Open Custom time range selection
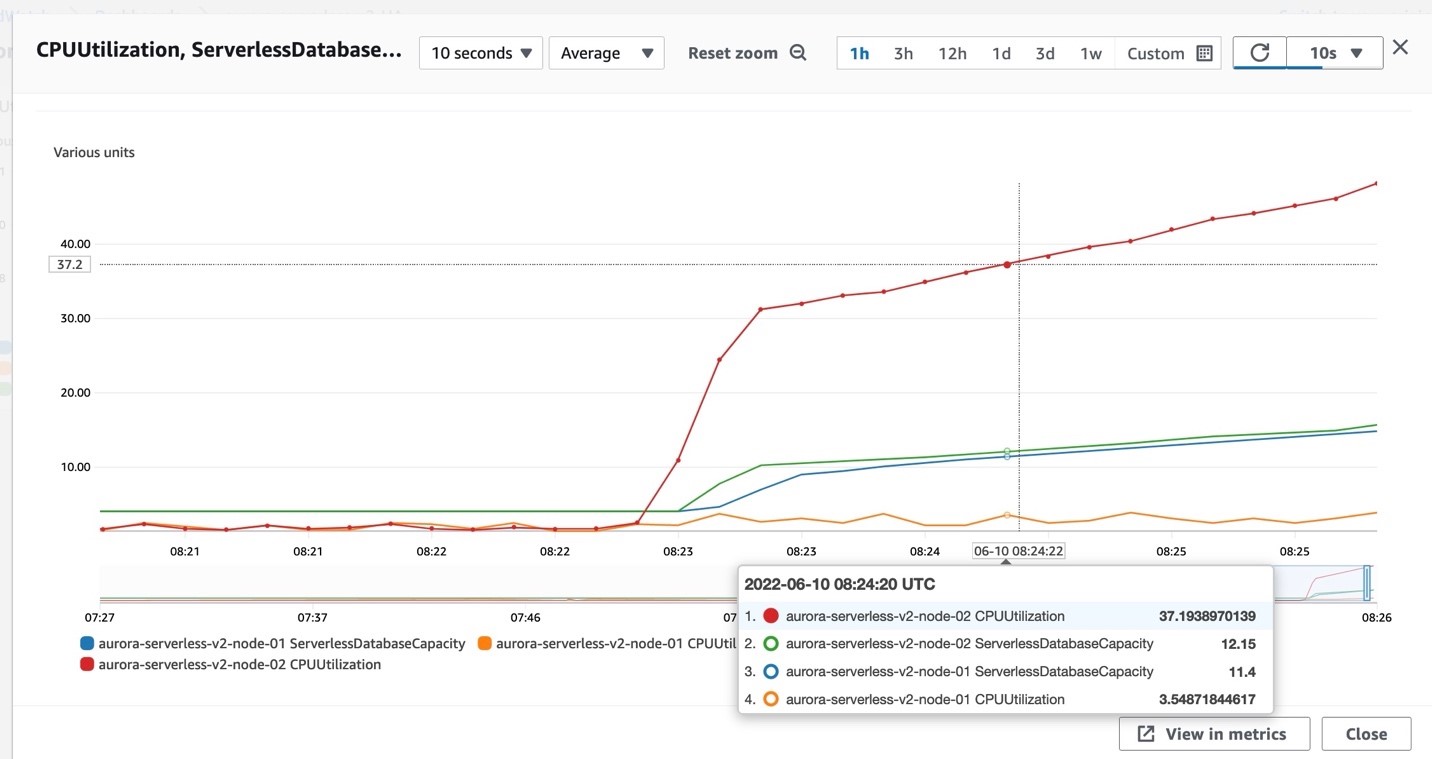1432x759 pixels. click(x=1156, y=53)
